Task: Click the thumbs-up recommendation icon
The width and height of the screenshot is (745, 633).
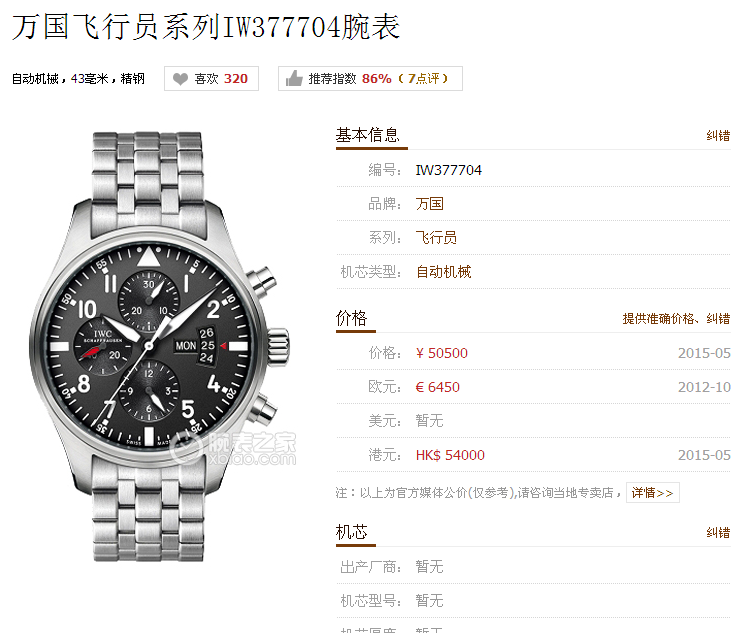Action: [x=294, y=78]
